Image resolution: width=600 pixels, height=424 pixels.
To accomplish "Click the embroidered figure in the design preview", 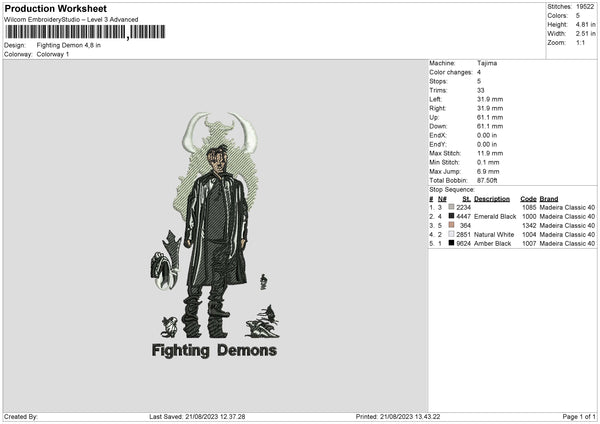I will (x=216, y=239).
